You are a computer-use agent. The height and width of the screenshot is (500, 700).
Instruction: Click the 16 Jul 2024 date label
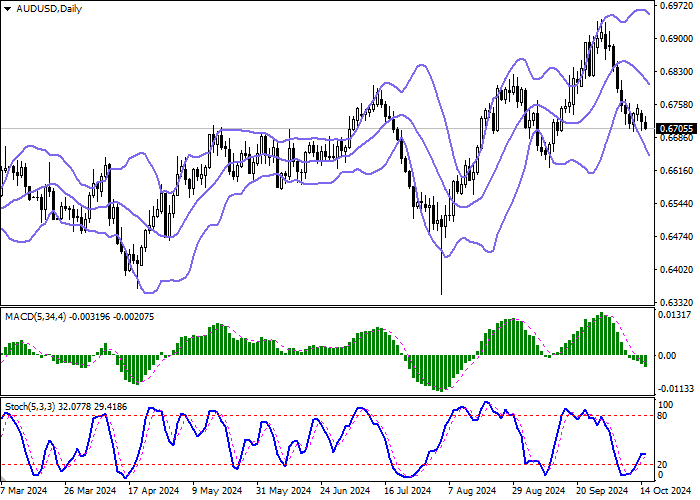[x=408, y=491]
